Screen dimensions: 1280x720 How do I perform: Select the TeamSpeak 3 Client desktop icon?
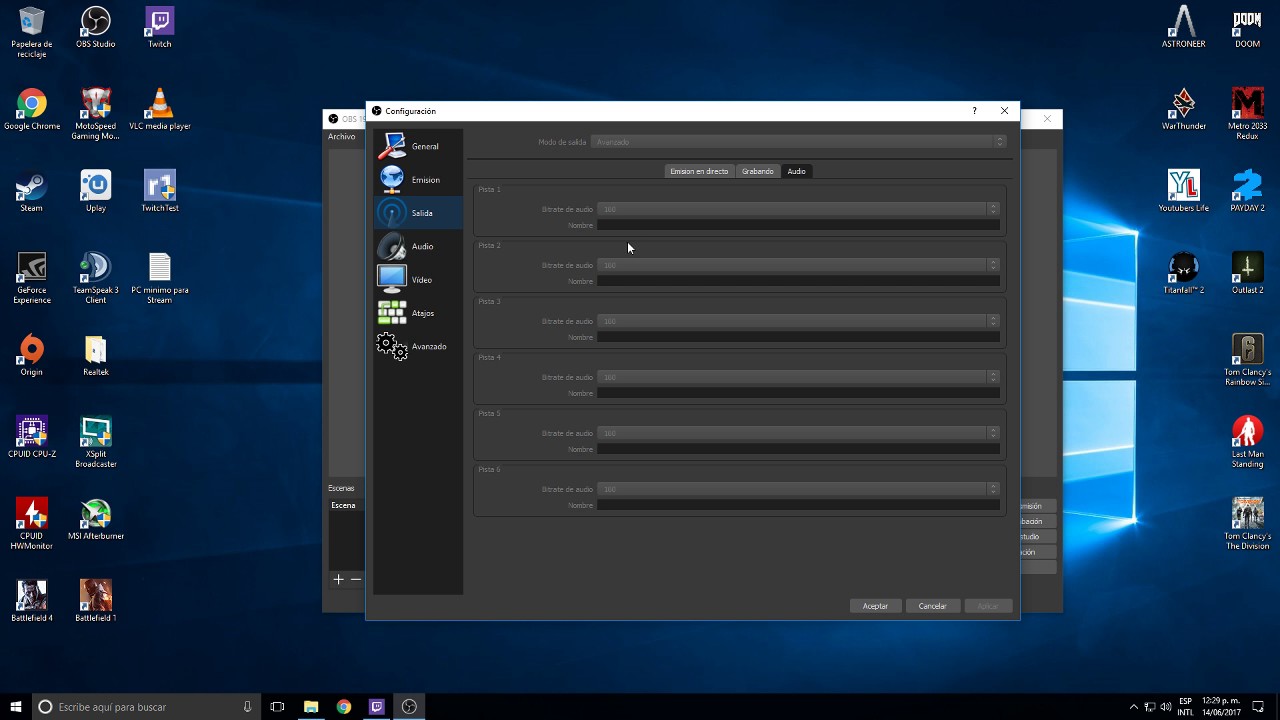pos(96,278)
